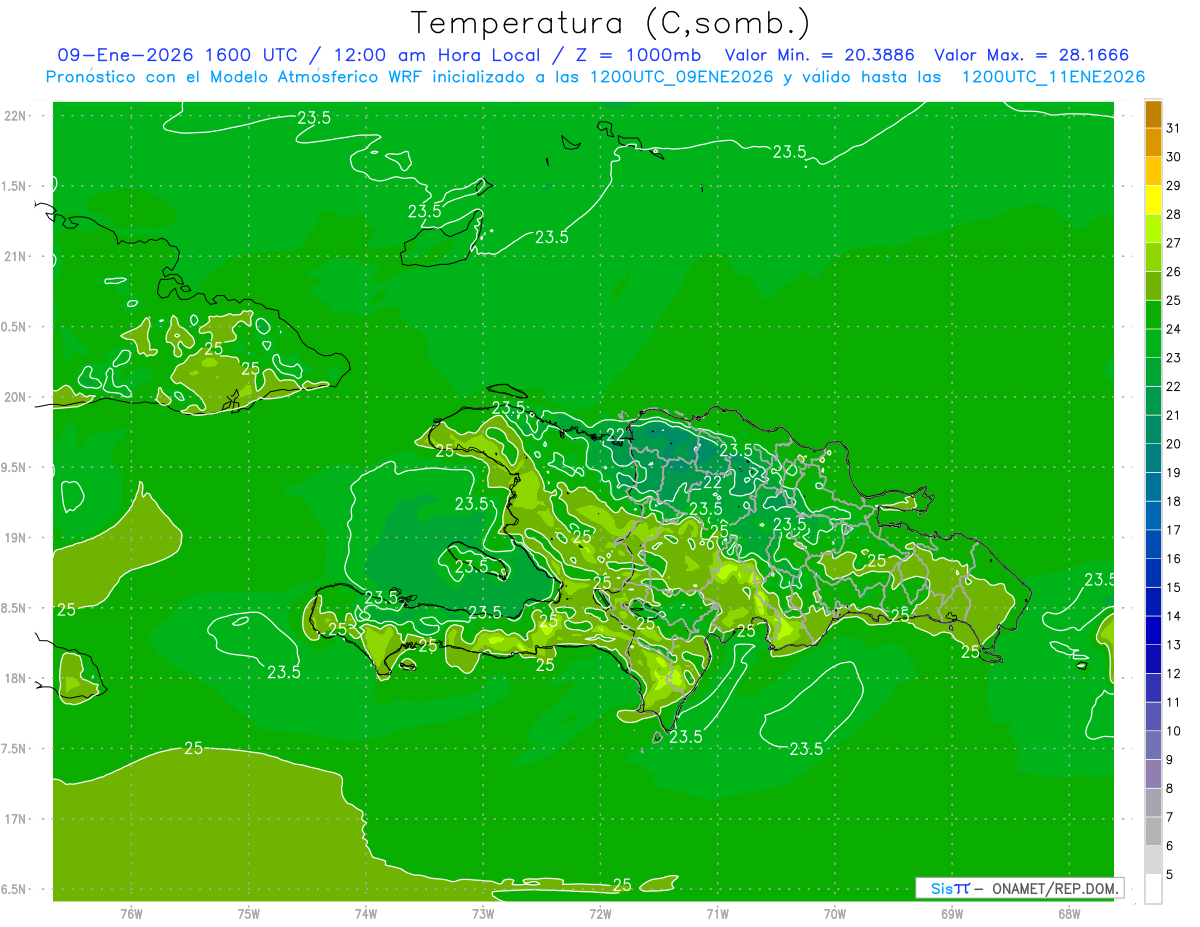Click the color scale label "28"
The height and width of the screenshot is (927, 1200).
[1174, 214]
